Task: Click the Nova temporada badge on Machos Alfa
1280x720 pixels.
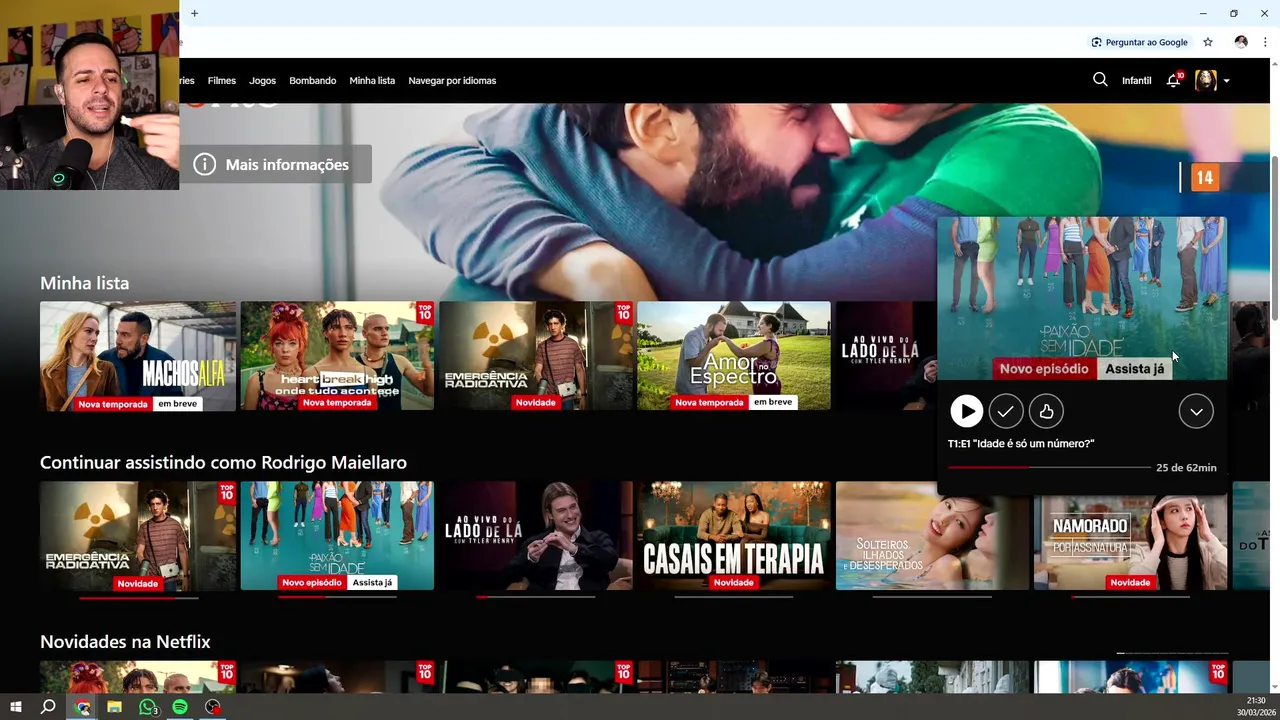Action: pos(113,403)
